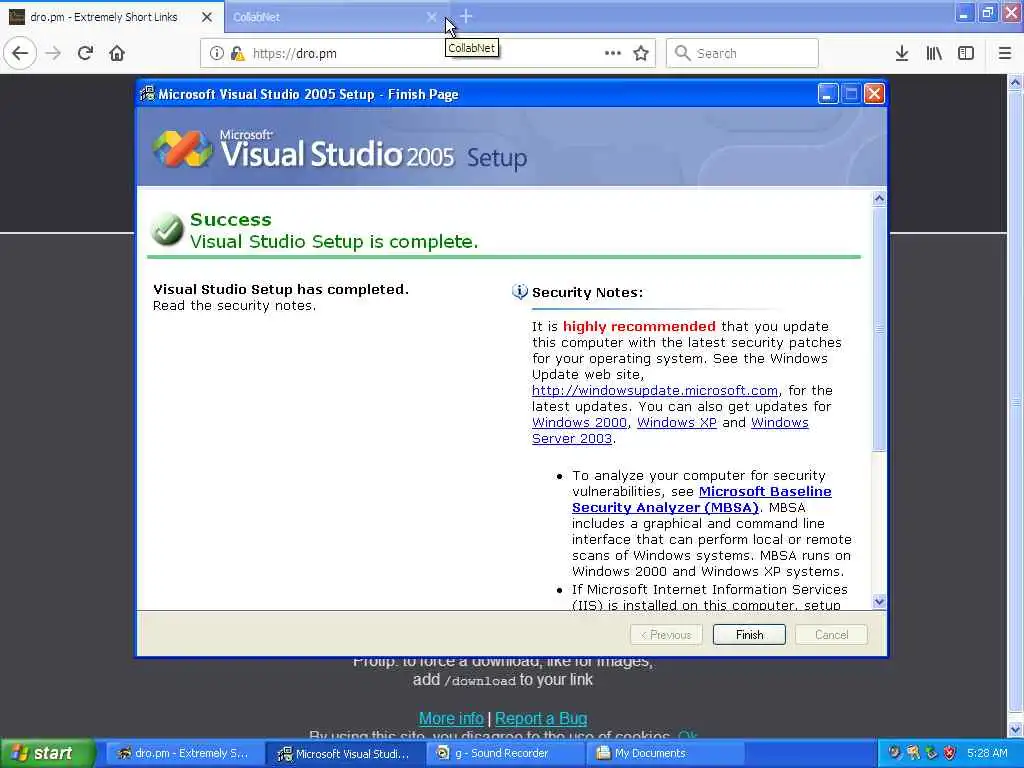The height and width of the screenshot is (768, 1024).
Task: Go back using Firefox back arrow
Action: (x=20, y=53)
